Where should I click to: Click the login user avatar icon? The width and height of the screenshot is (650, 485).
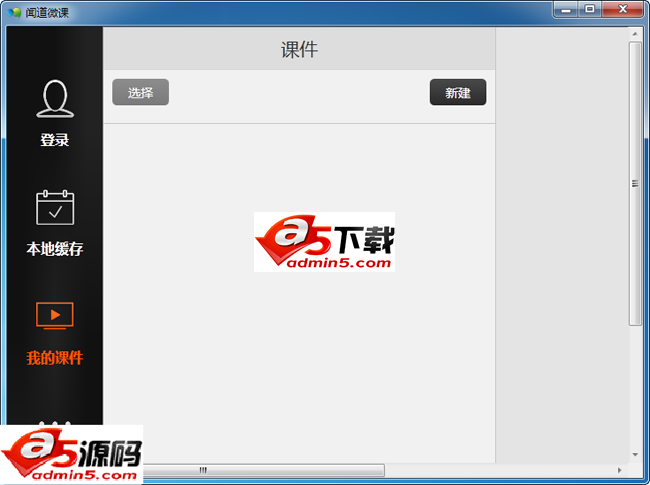coord(55,99)
